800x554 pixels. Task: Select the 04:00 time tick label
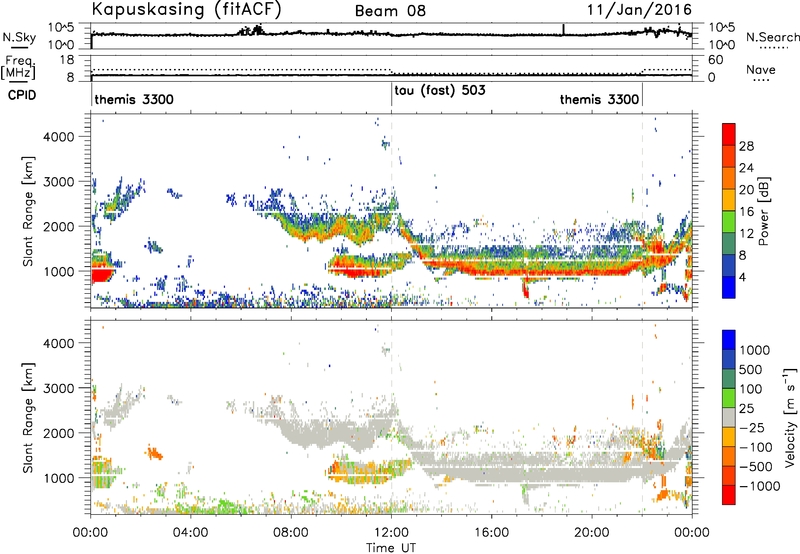(190, 533)
